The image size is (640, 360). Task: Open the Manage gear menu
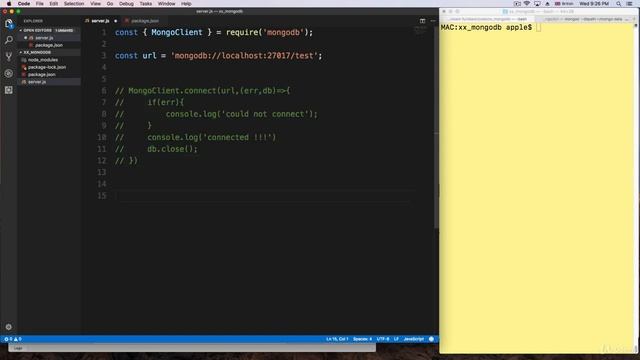pyautogui.click(x=9, y=327)
